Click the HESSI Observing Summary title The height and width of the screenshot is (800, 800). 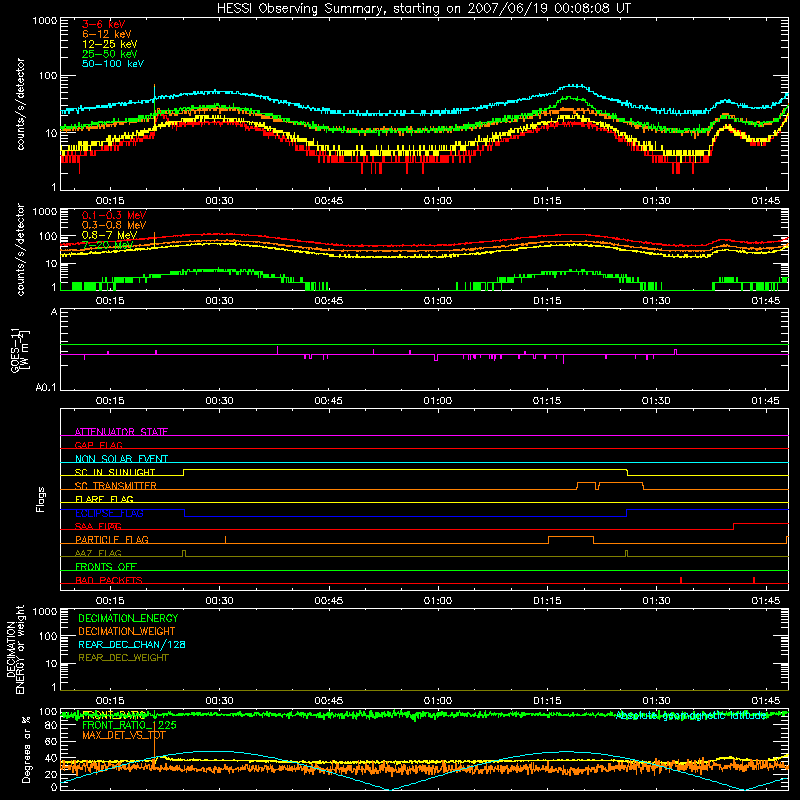point(424,8)
